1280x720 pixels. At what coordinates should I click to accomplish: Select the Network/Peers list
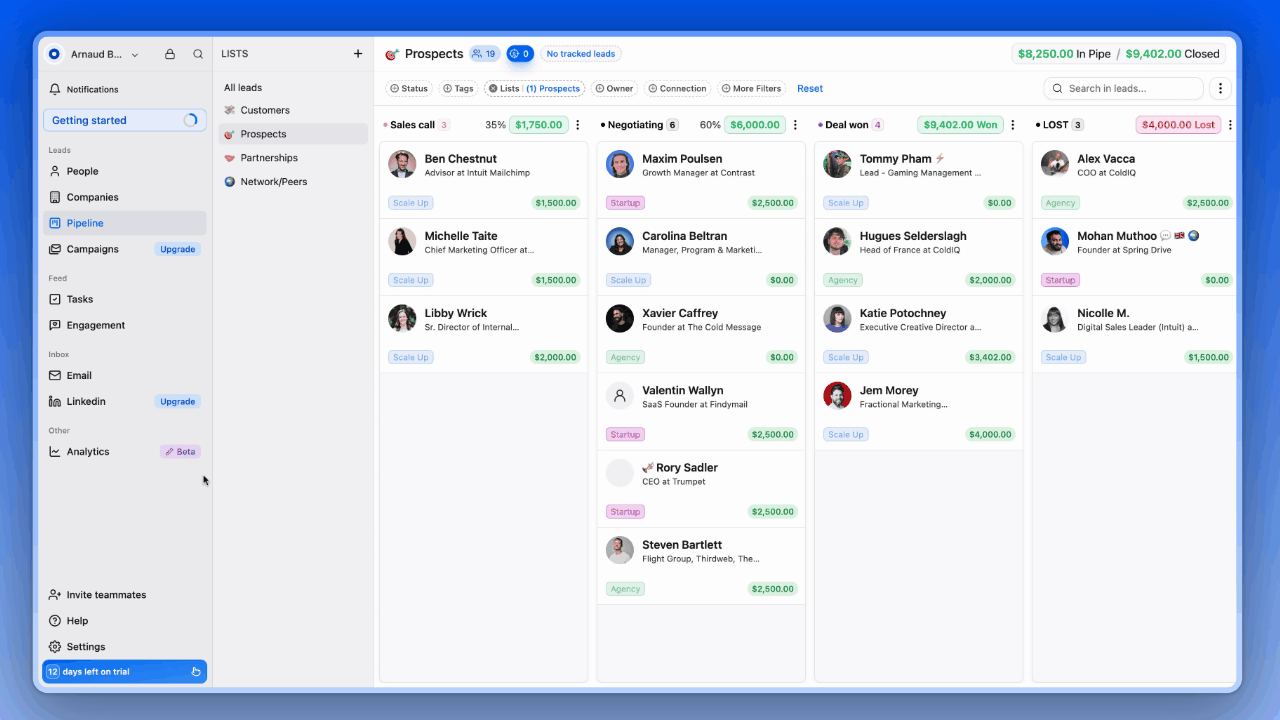(x=293, y=182)
